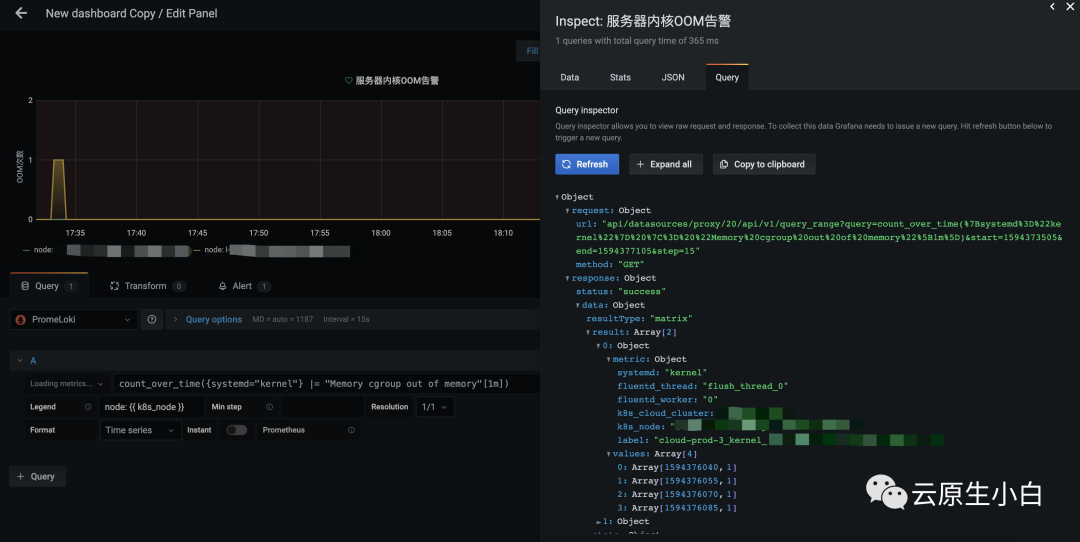Image resolution: width=1080 pixels, height=542 pixels.
Task: Click the Prometheus info icon
Action: click(351, 430)
